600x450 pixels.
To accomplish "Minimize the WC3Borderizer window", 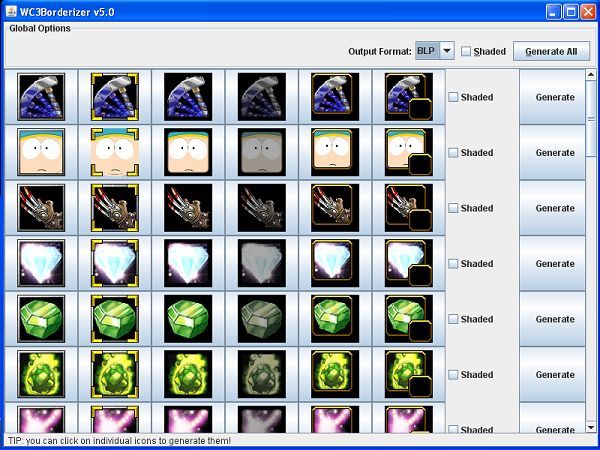I will [553, 12].
